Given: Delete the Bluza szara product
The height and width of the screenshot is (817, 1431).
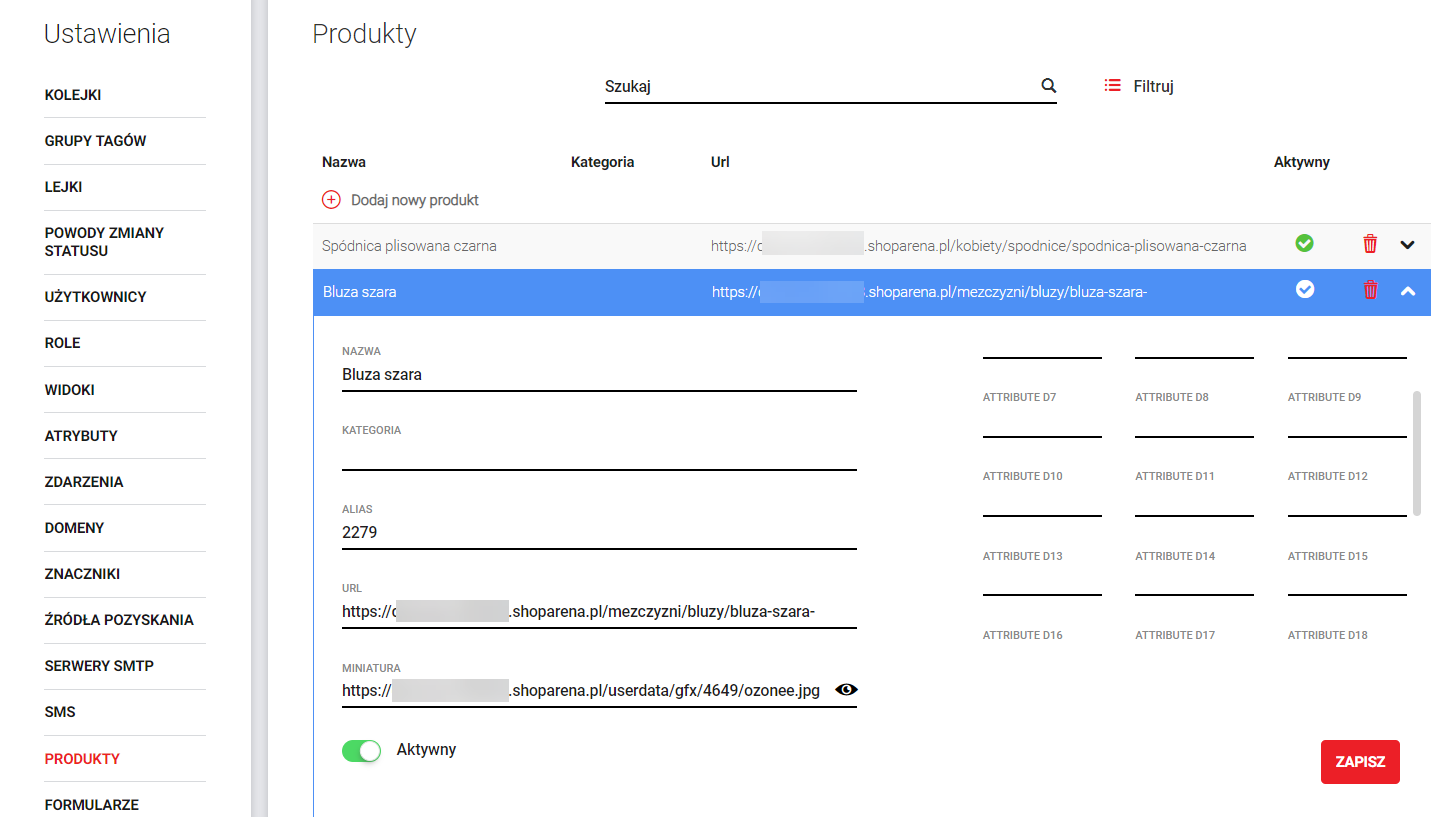Looking at the screenshot, I should [1370, 290].
